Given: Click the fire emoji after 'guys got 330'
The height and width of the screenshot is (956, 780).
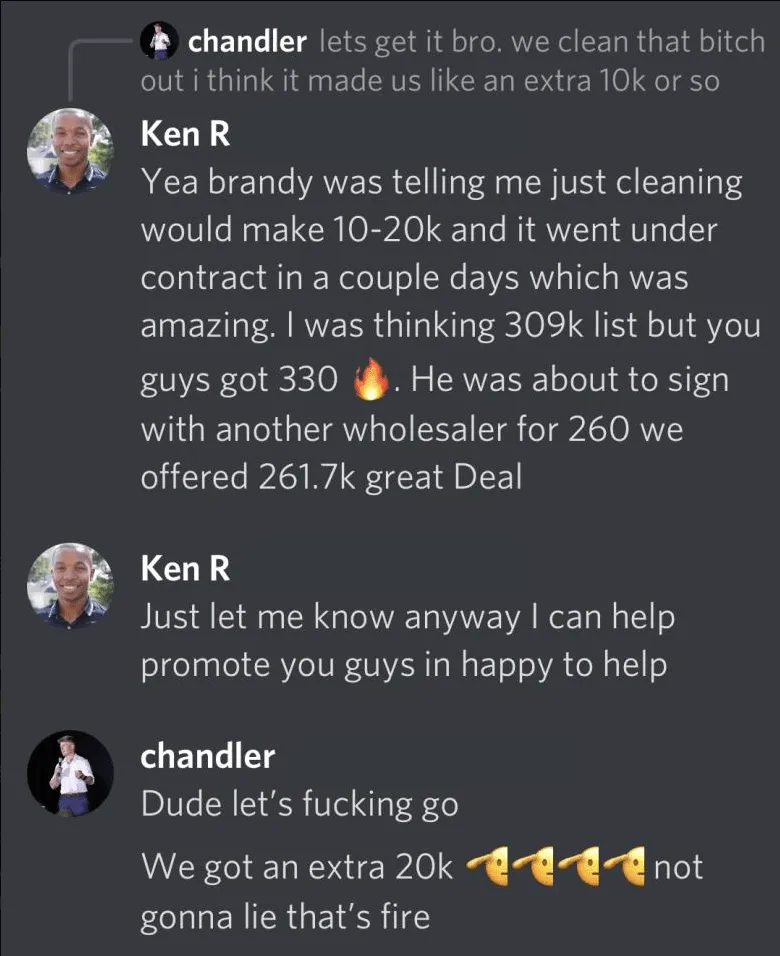Looking at the screenshot, I should tap(371, 379).
